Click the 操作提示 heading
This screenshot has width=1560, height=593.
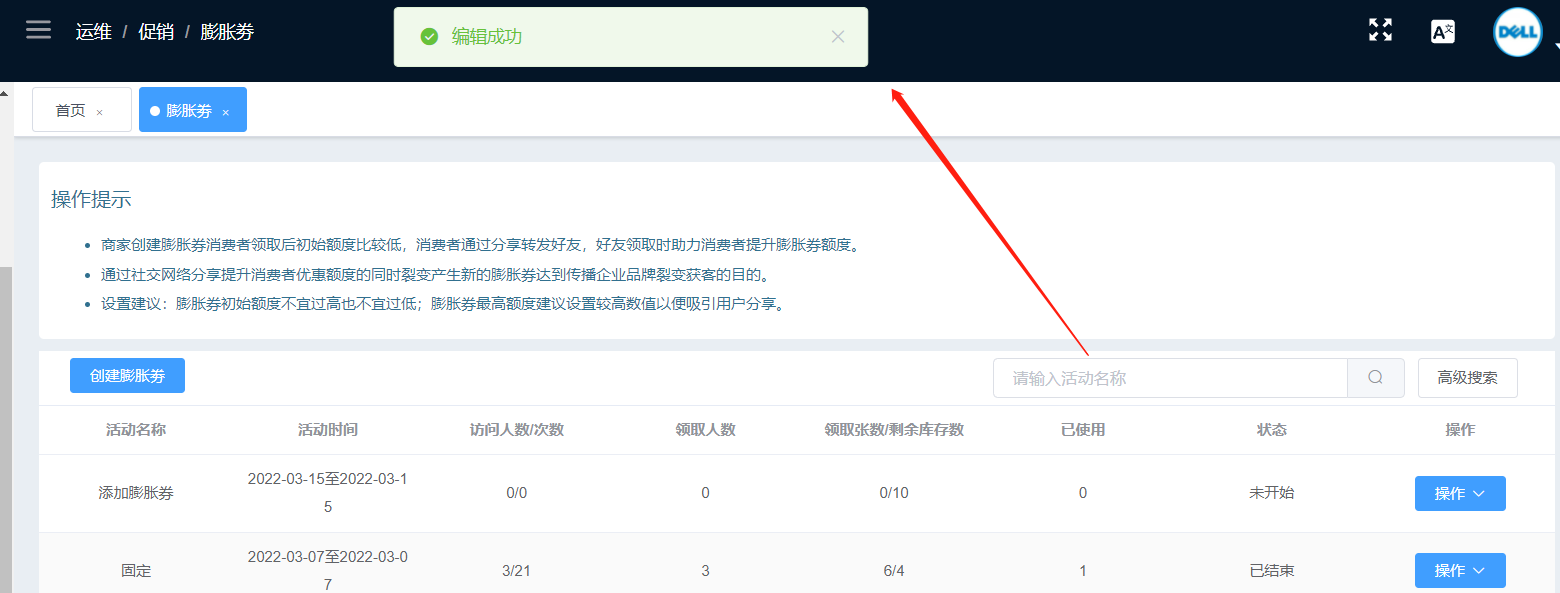pyautogui.click(x=91, y=199)
